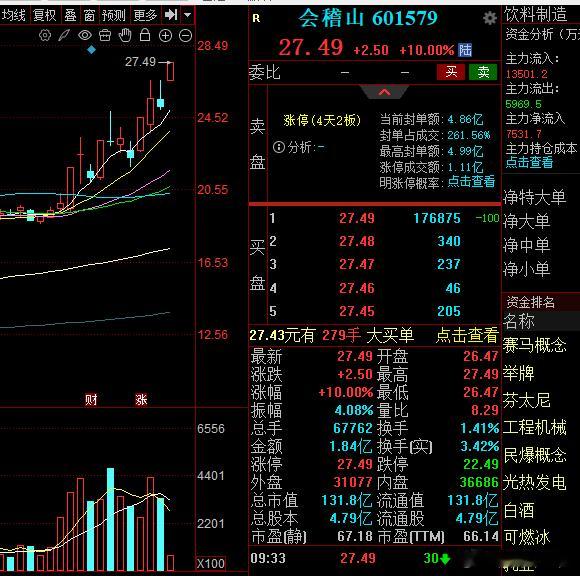The image size is (580, 576).
Task: Open the 预测 menu
Action: coord(114,15)
